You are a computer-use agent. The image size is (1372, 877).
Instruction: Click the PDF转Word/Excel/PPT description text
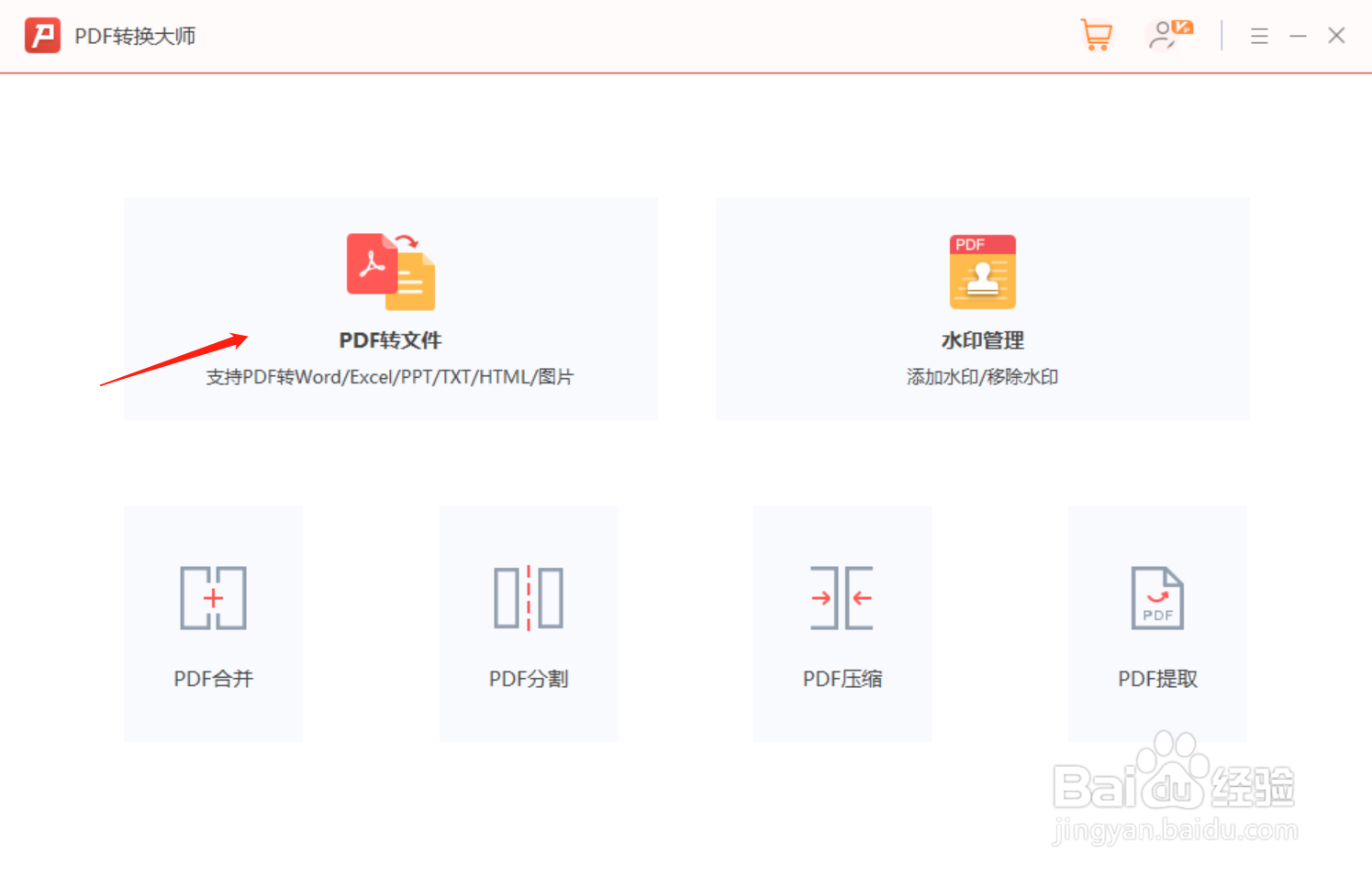pos(389,376)
